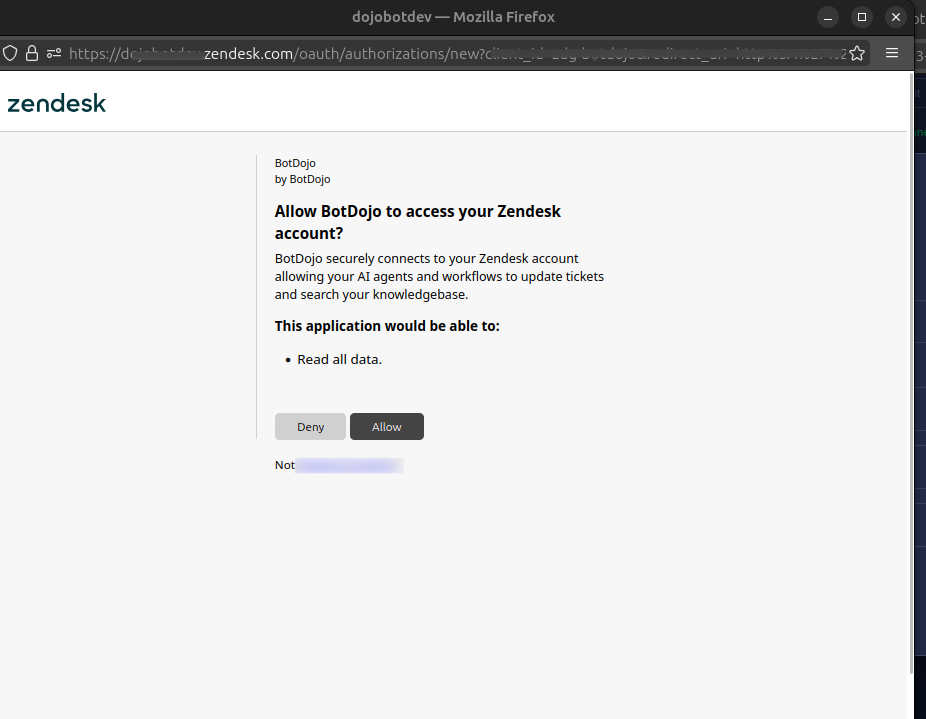926x719 pixels.
Task: Click the page vertical scrollbar
Action: (910, 372)
